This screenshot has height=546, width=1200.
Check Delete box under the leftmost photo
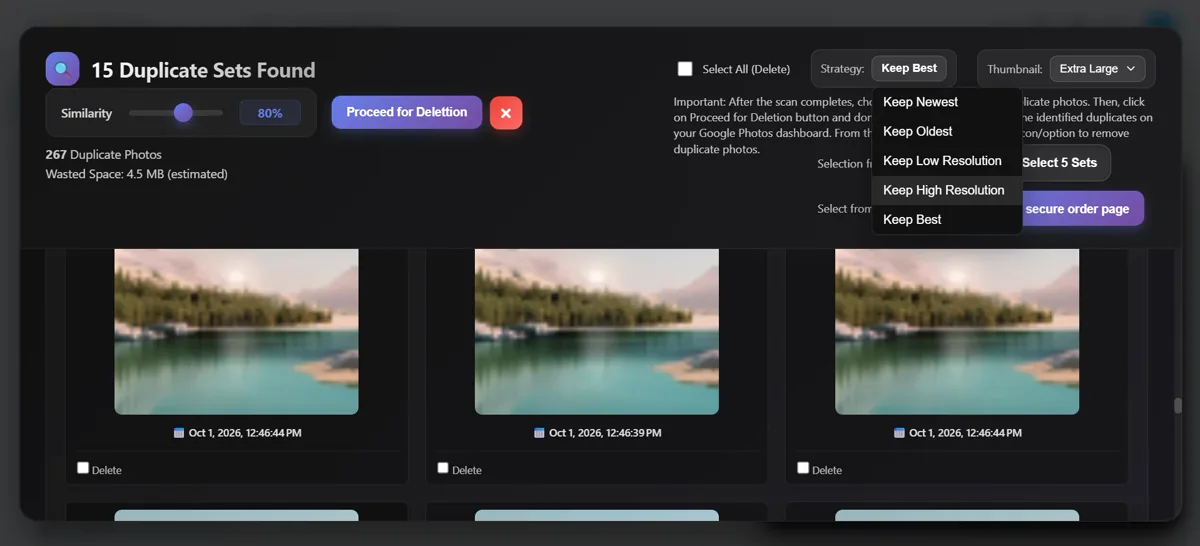coord(83,468)
